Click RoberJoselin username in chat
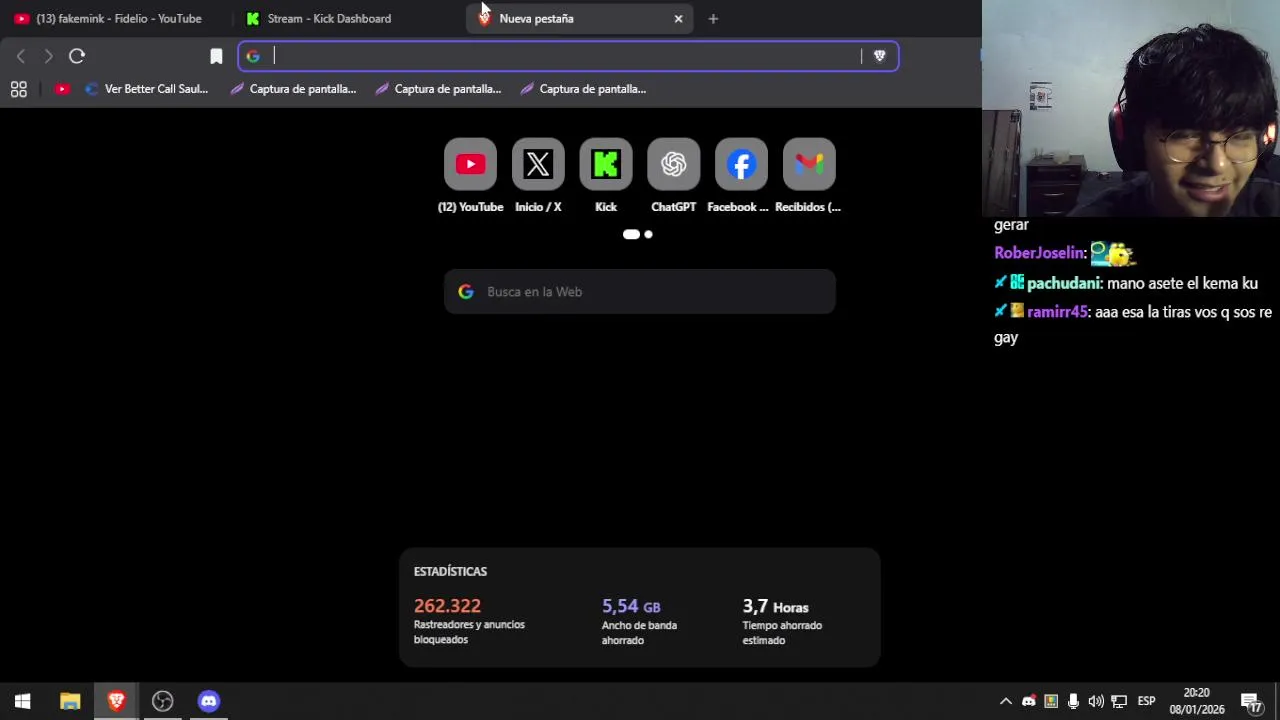The width and height of the screenshot is (1280, 720). 1040,253
